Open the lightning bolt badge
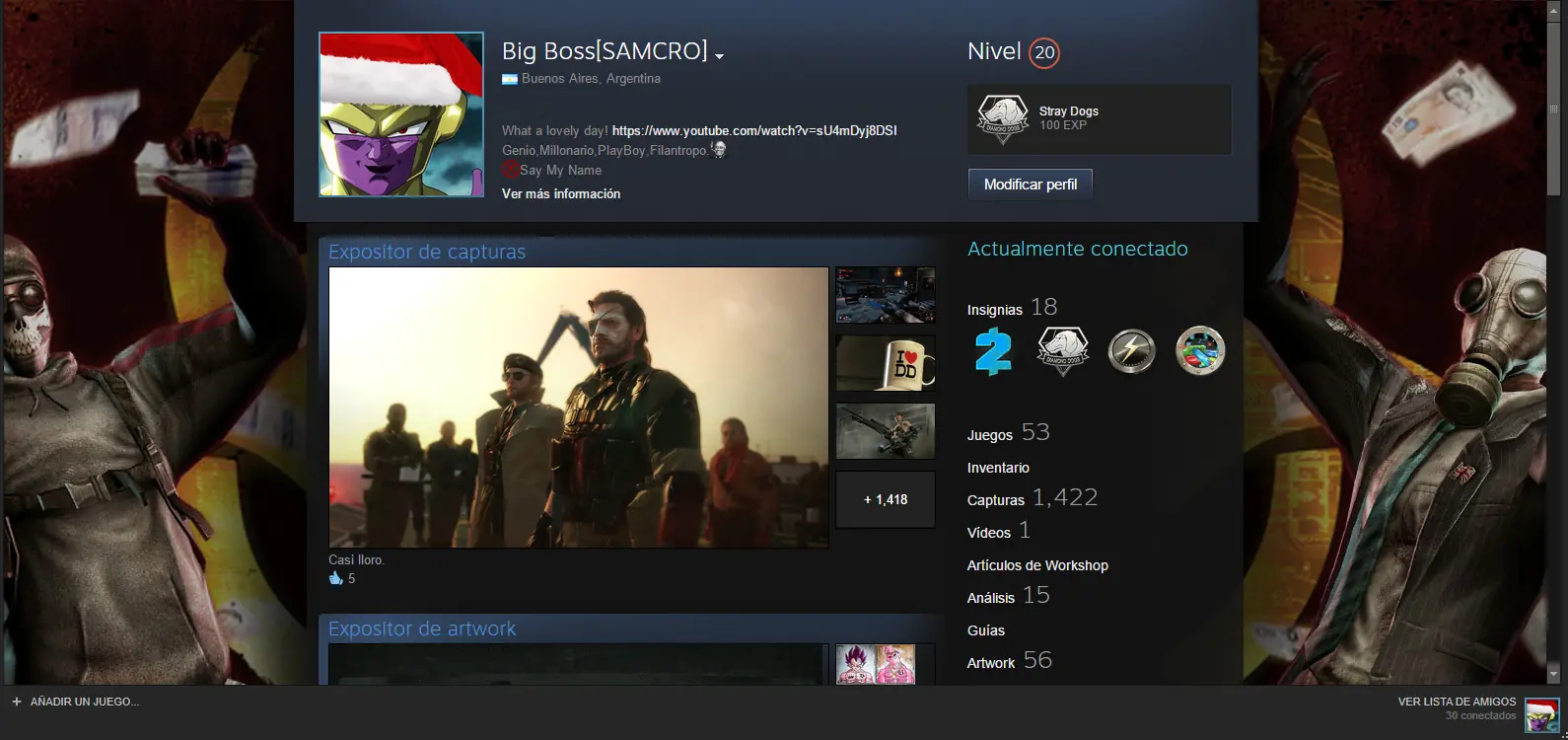The height and width of the screenshot is (740, 1568). point(1131,351)
